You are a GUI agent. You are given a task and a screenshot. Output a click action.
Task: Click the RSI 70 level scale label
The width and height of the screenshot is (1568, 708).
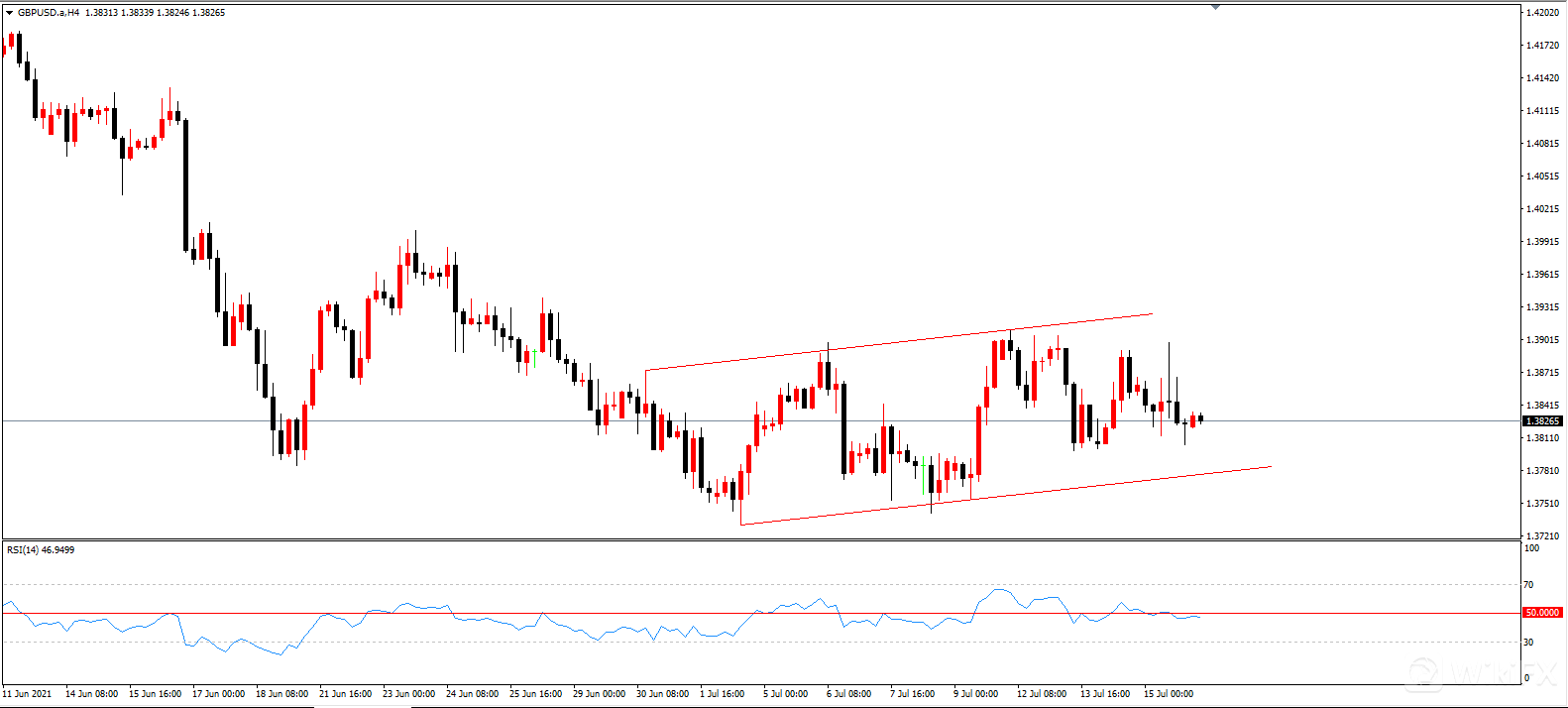tap(1529, 585)
